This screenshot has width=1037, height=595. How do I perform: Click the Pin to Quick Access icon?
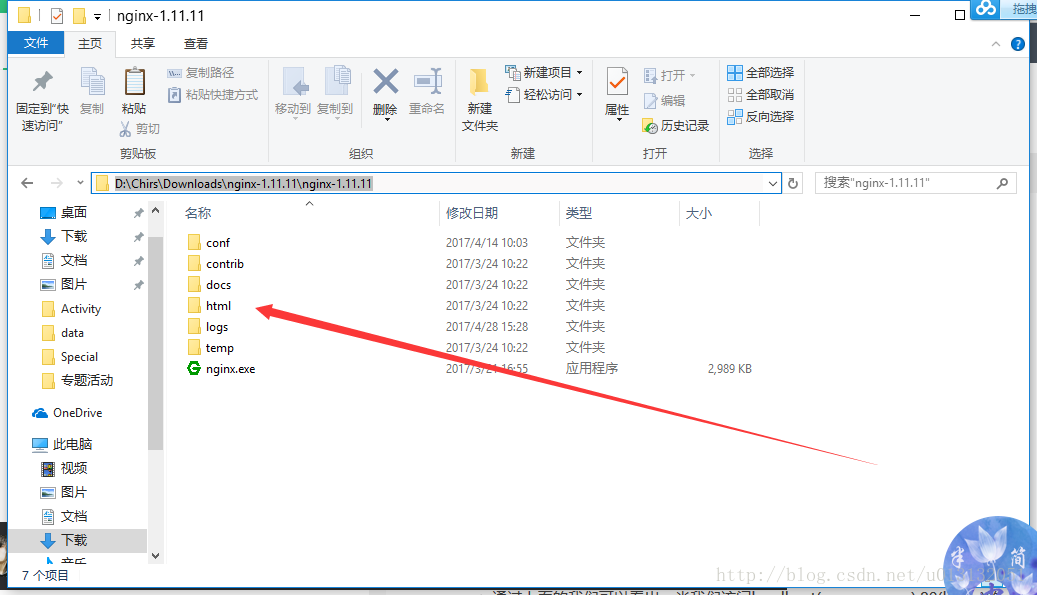coord(42,82)
